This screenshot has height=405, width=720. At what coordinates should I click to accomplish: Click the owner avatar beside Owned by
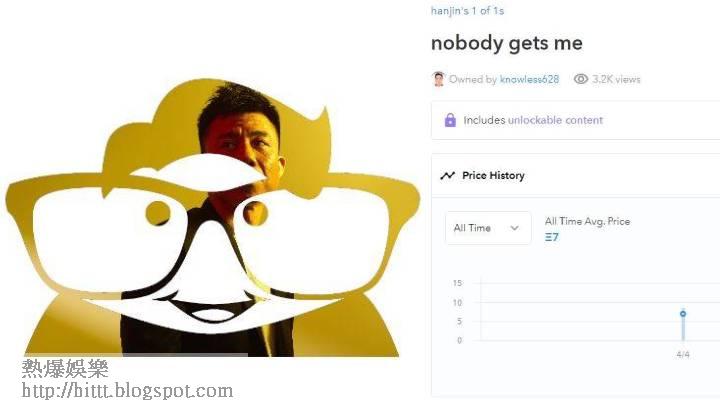439,79
